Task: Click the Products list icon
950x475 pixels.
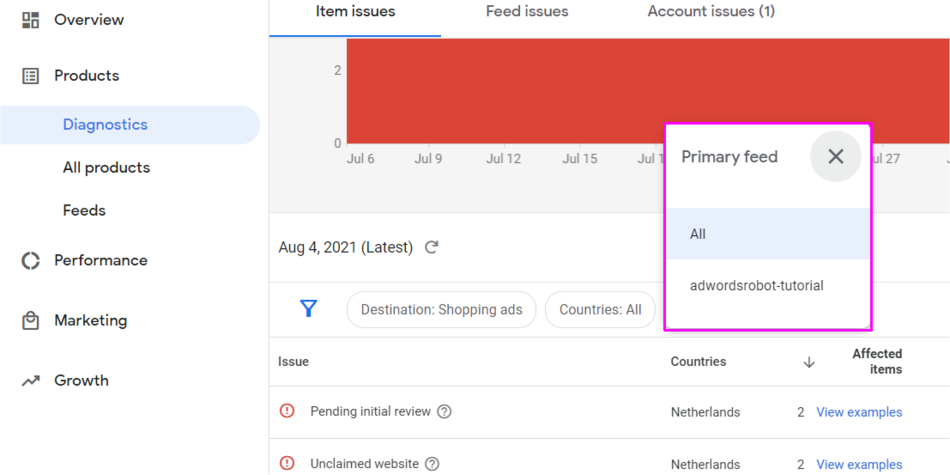Action: pyautogui.click(x=31, y=76)
